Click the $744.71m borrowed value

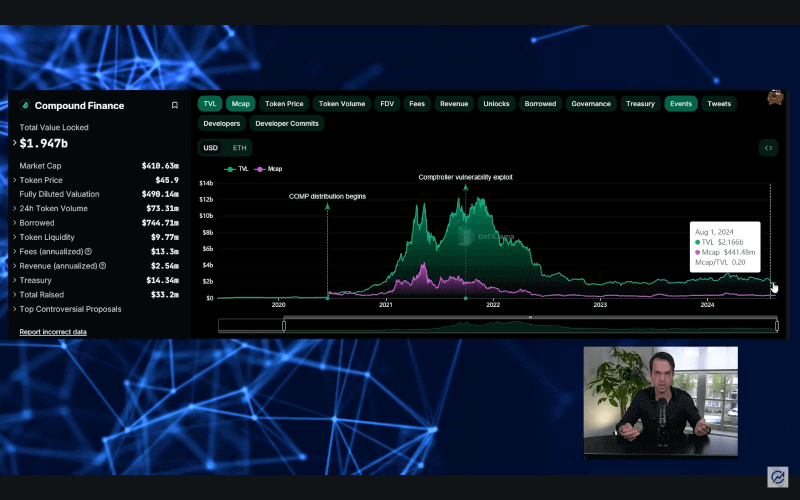160,223
